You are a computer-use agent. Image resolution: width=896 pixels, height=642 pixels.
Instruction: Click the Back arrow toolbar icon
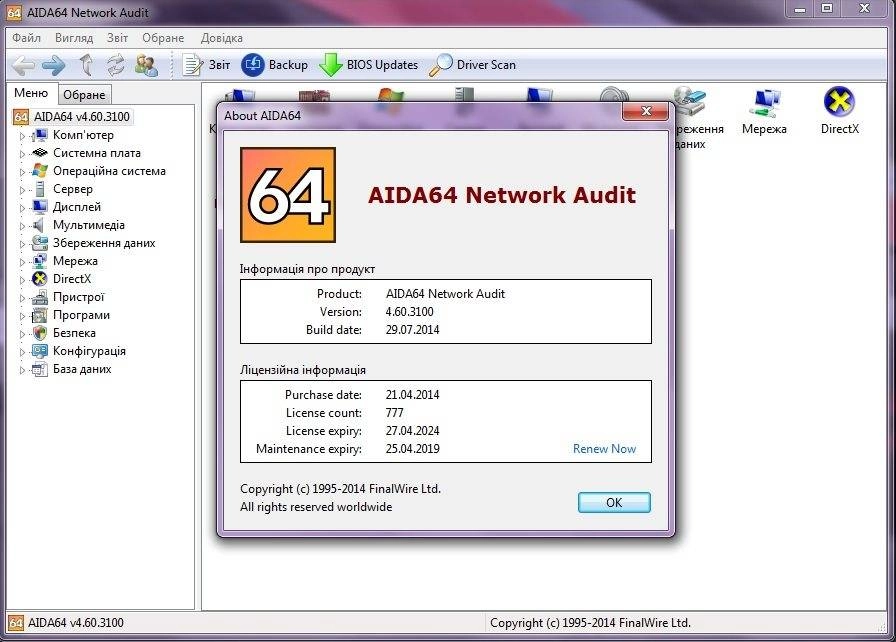click(23, 65)
